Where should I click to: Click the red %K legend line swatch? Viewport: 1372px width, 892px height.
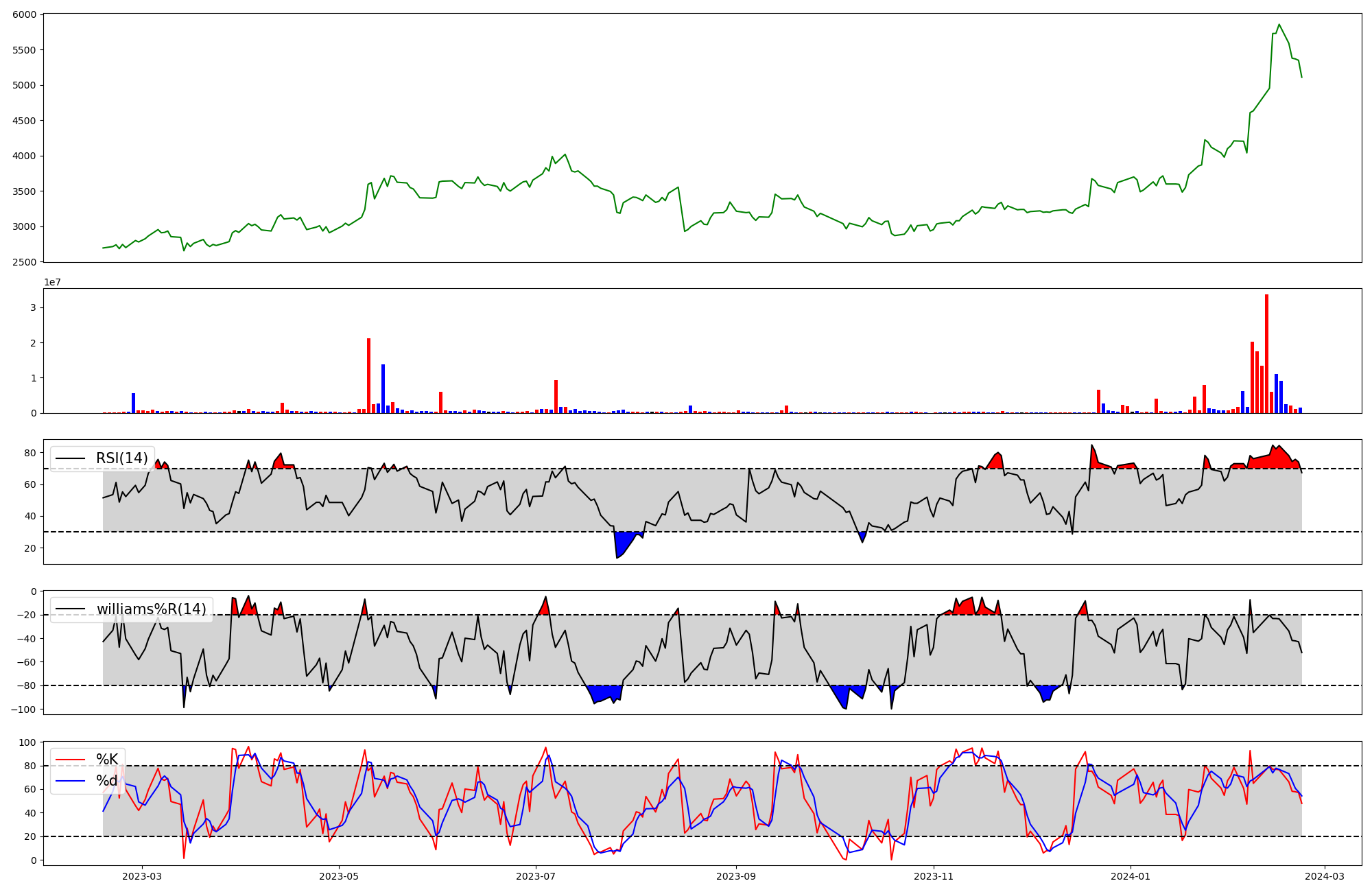70,760
